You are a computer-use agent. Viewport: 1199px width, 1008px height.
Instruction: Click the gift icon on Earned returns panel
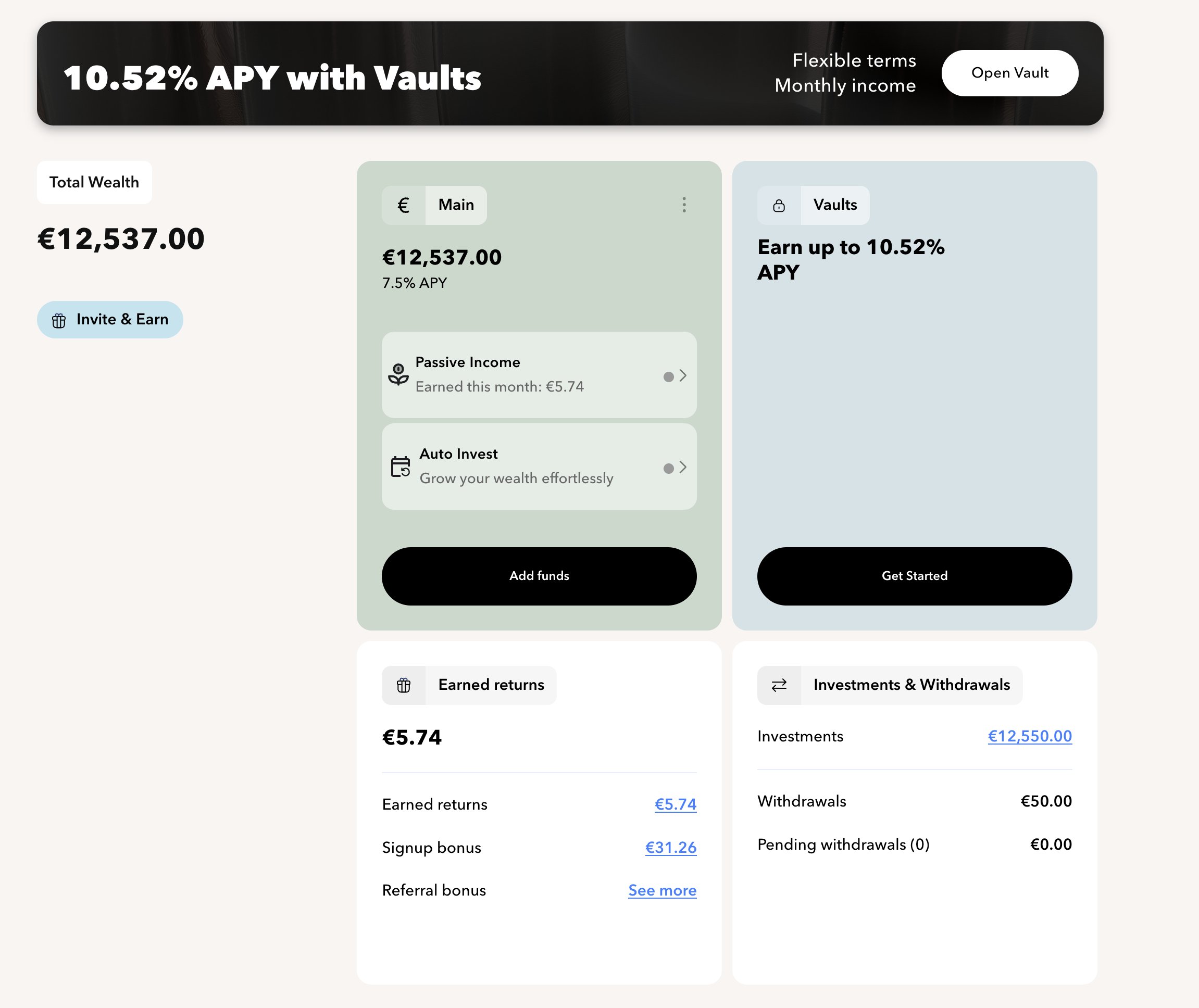[x=405, y=685]
